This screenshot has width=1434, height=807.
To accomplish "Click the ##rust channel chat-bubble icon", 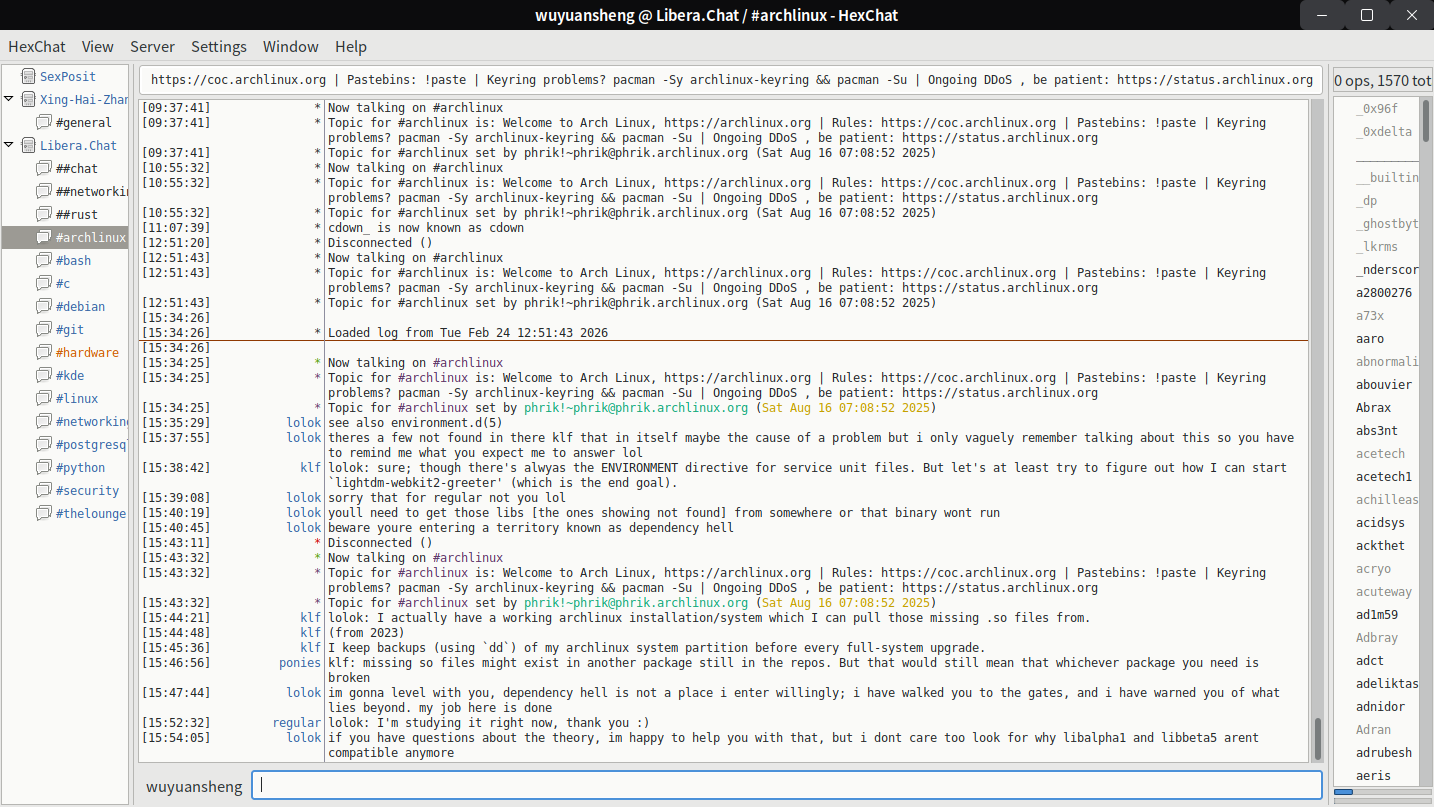I will (x=44, y=214).
